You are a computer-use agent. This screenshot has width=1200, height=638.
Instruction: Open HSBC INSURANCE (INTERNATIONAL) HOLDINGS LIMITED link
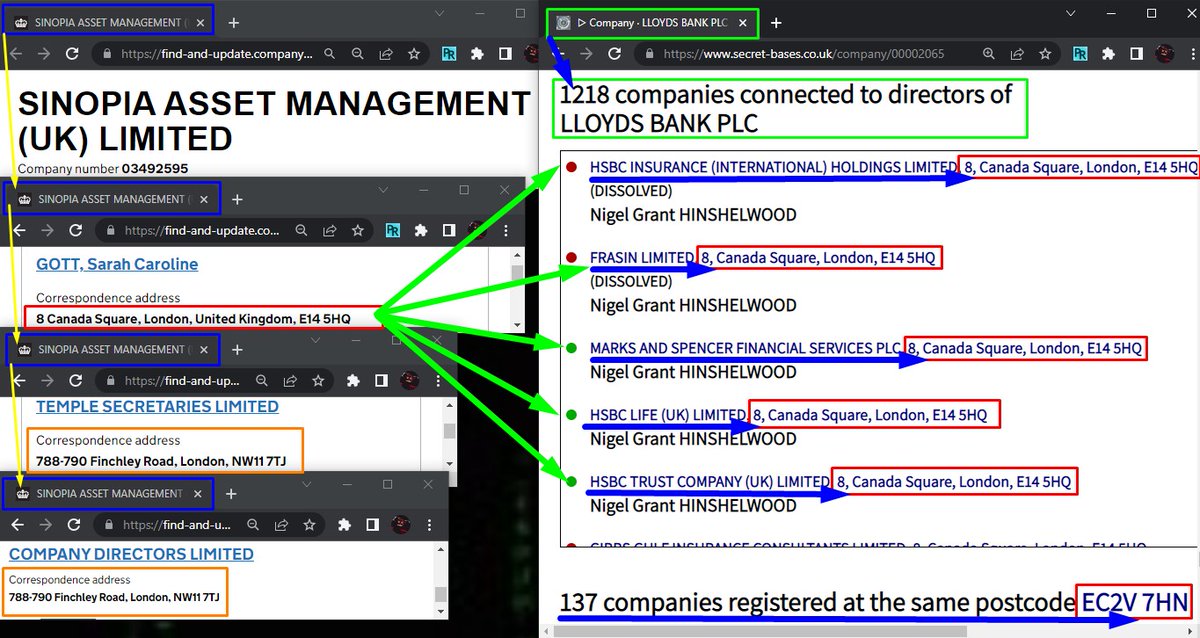773,168
